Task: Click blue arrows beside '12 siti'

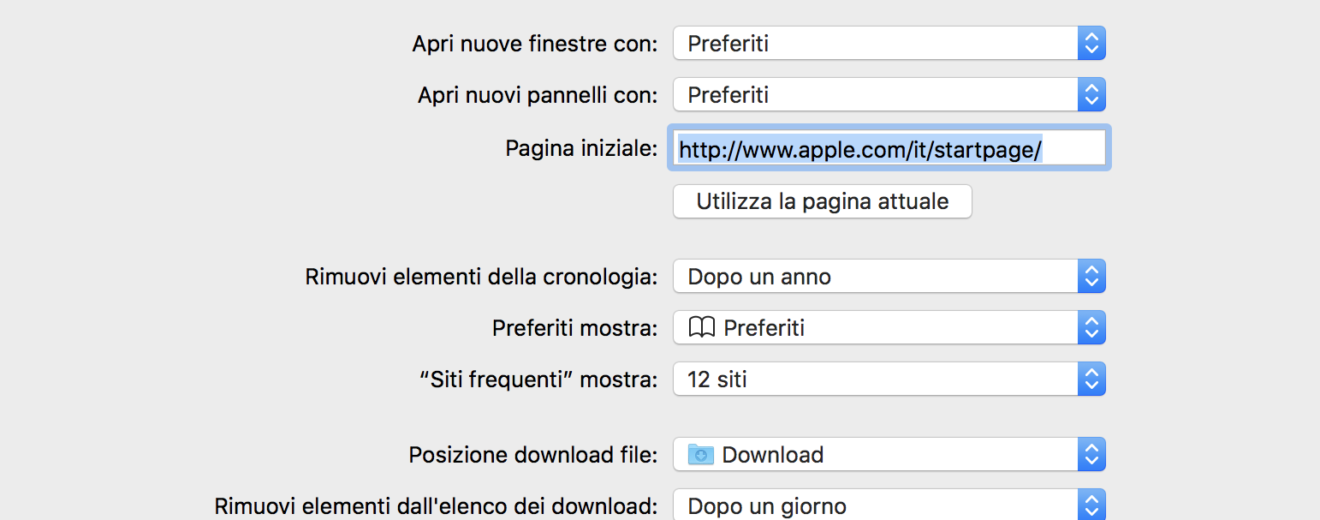Action: click(1092, 379)
